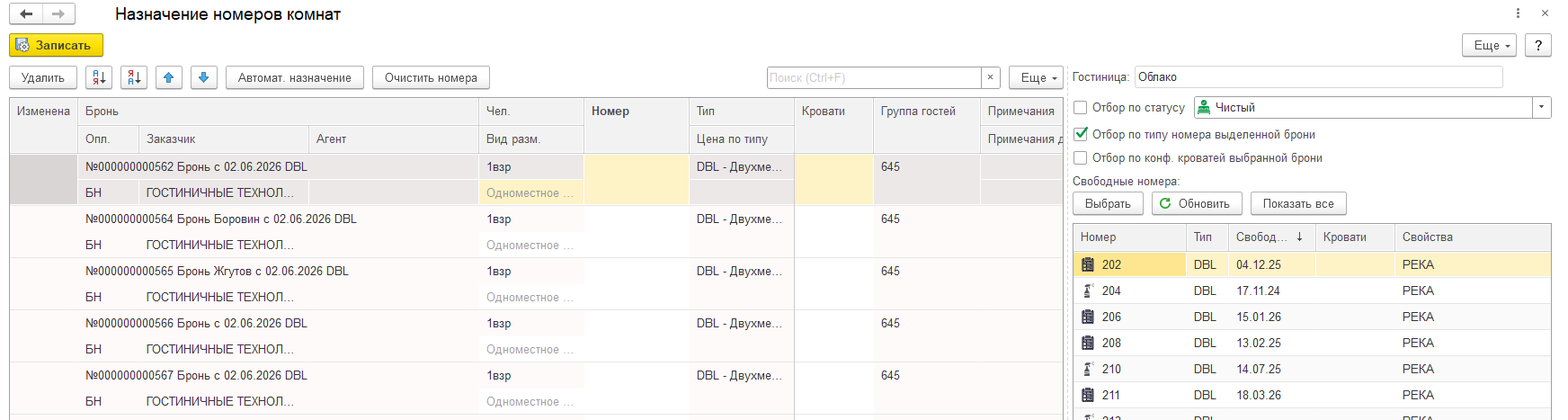
Task: Click date 13.02.25 in room 208 row
Action: click(1259, 343)
